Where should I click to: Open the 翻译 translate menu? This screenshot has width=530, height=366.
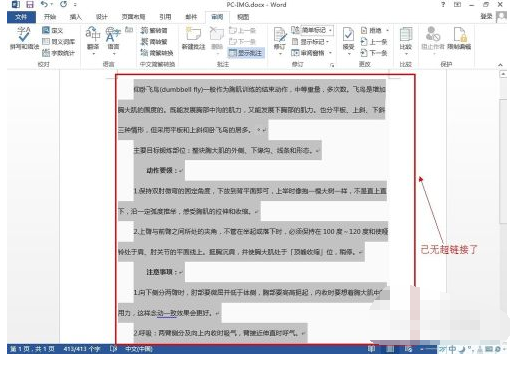point(93,40)
